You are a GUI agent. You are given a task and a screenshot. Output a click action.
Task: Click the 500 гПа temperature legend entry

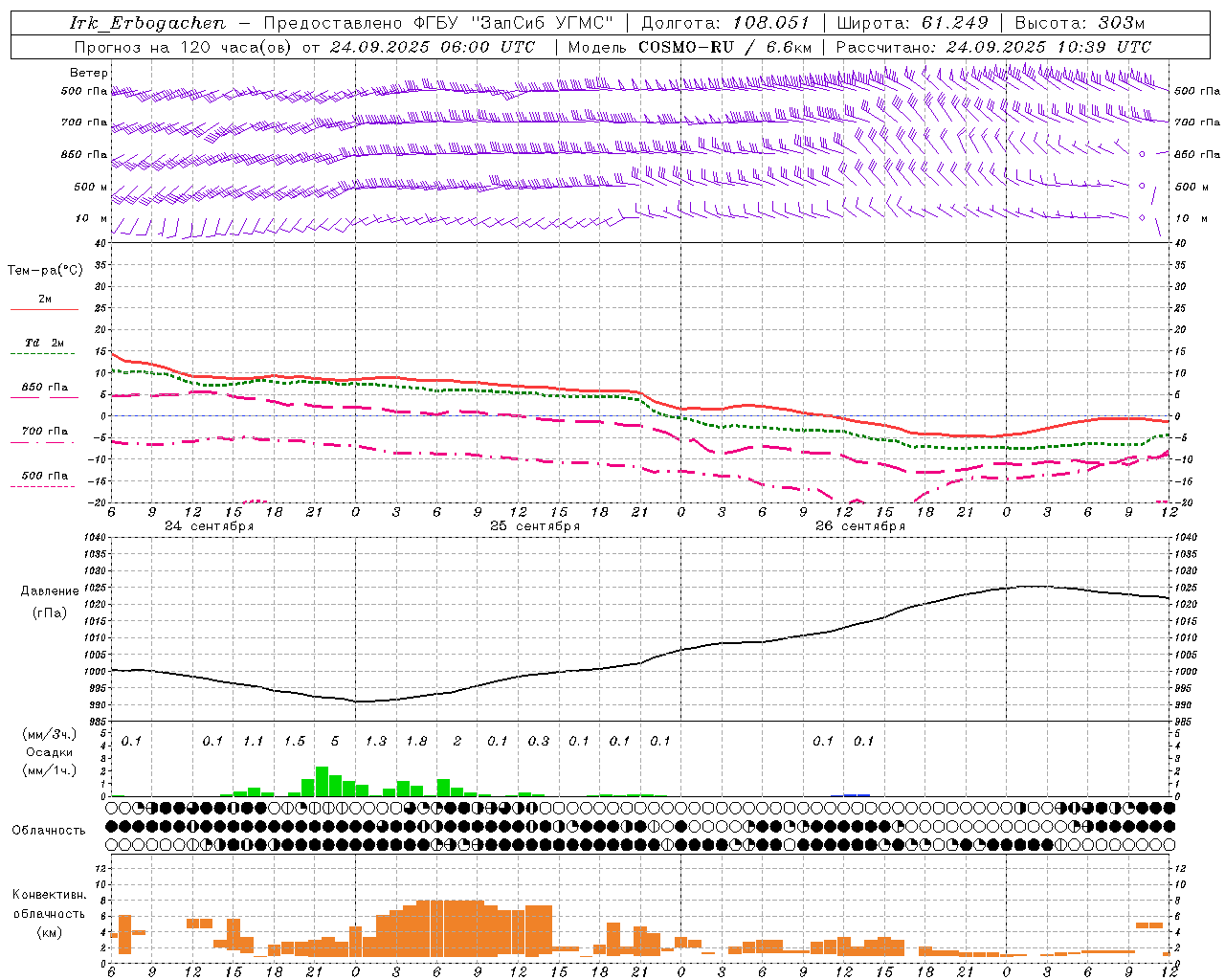coord(45,476)
